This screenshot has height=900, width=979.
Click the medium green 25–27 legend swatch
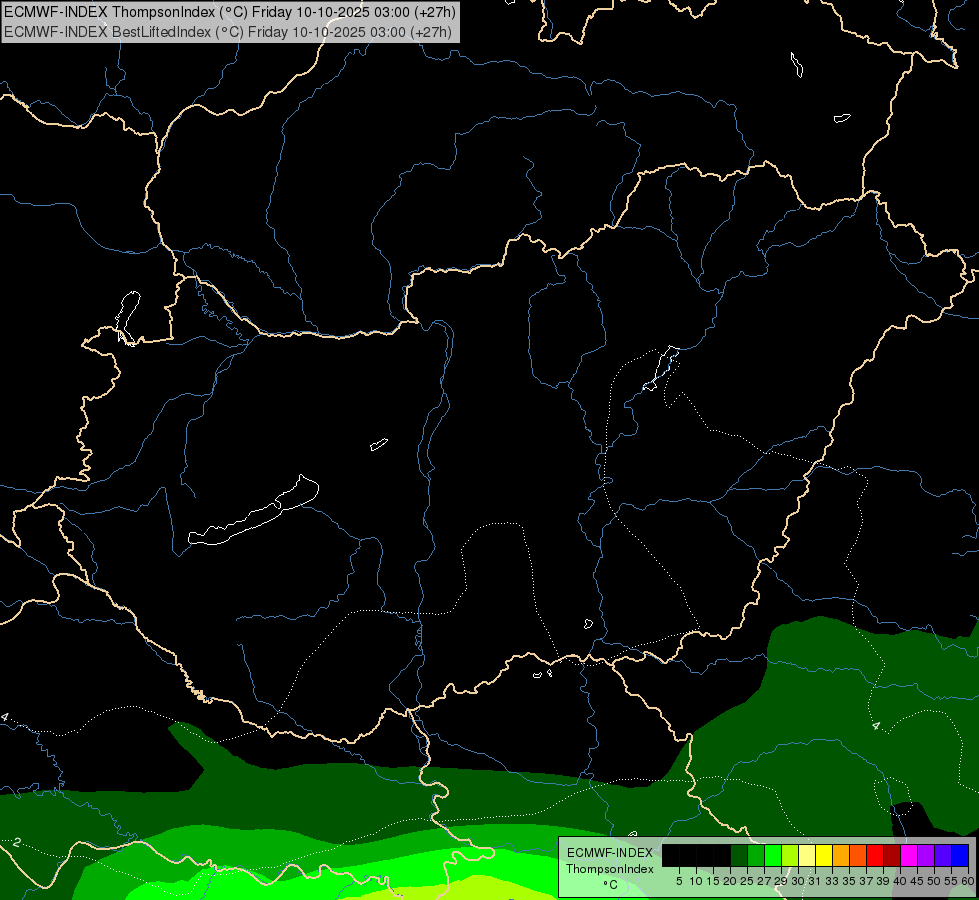756,856
